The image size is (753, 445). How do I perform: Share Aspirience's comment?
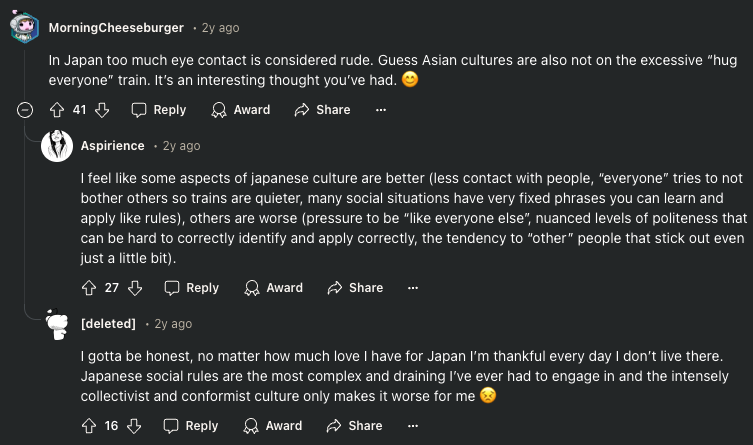coord(355,288)
